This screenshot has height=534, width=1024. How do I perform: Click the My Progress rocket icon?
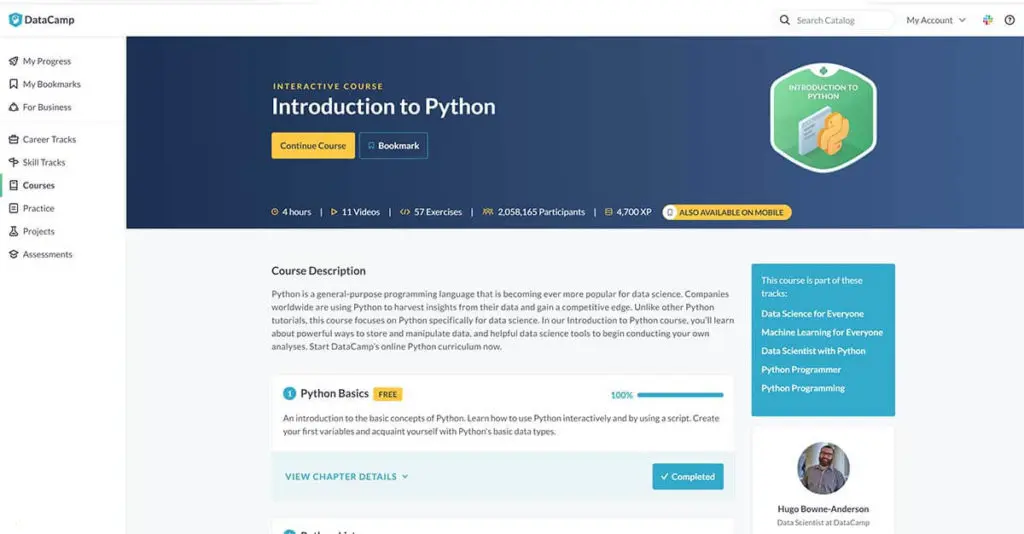click(x=13, y=61)
